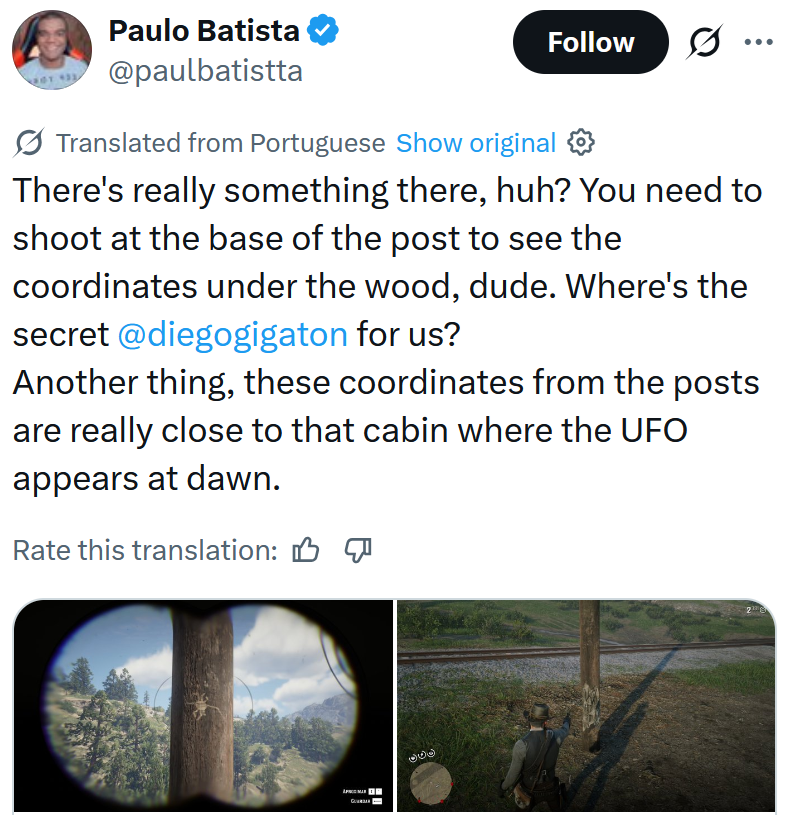Toggle the negative translation rating

point(356,550)
